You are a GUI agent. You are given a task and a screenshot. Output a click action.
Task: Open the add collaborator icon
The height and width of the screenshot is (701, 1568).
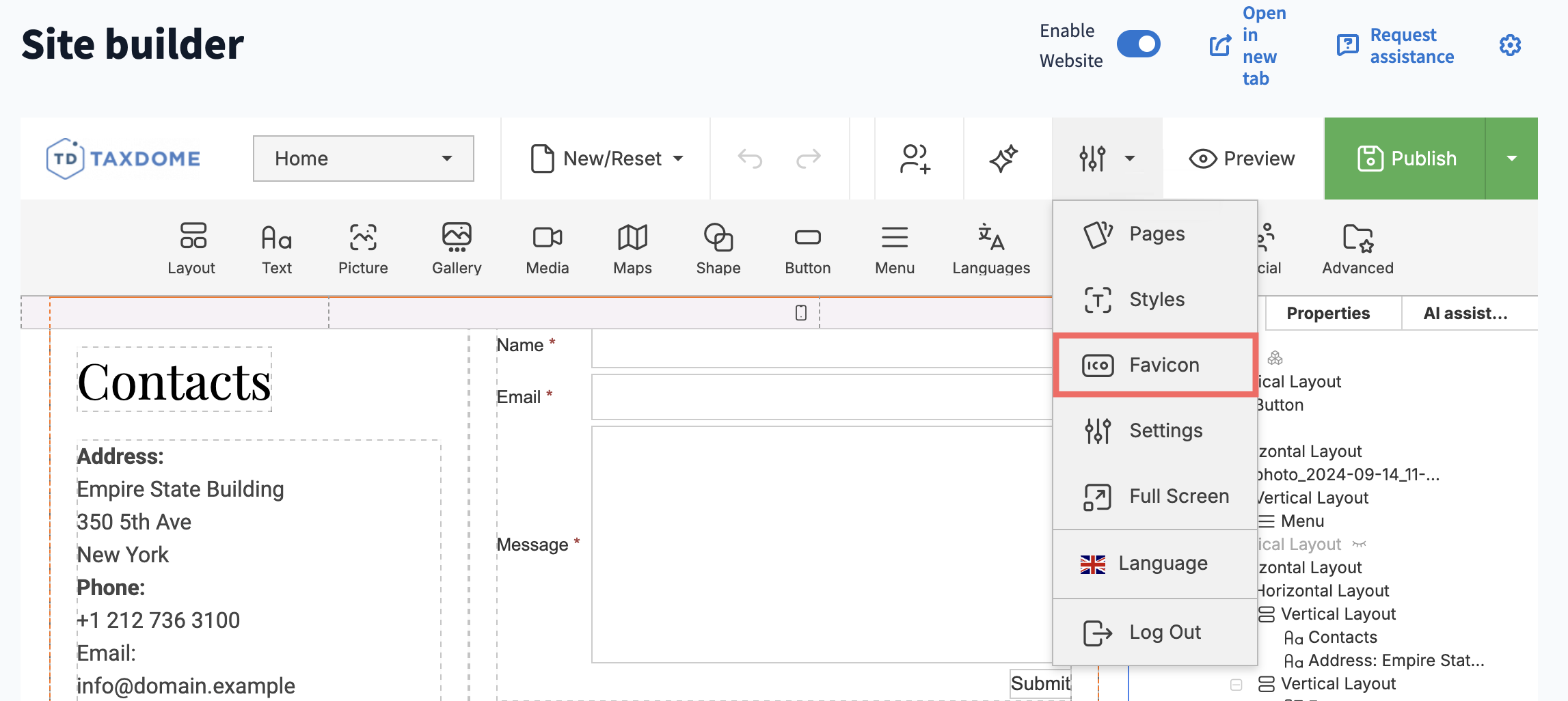coord(915,159)
